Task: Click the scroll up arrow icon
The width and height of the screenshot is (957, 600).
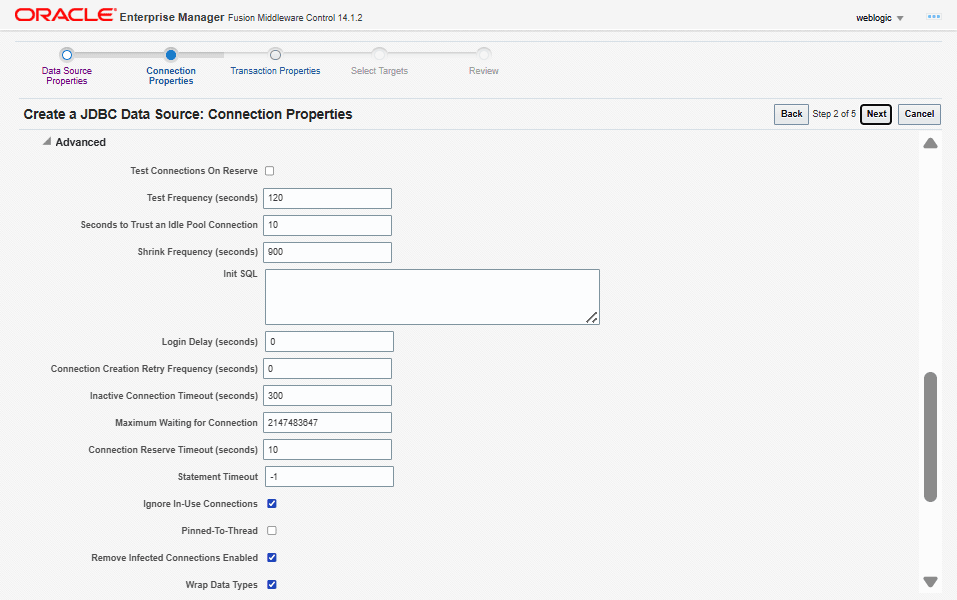Action: point(930,144)
